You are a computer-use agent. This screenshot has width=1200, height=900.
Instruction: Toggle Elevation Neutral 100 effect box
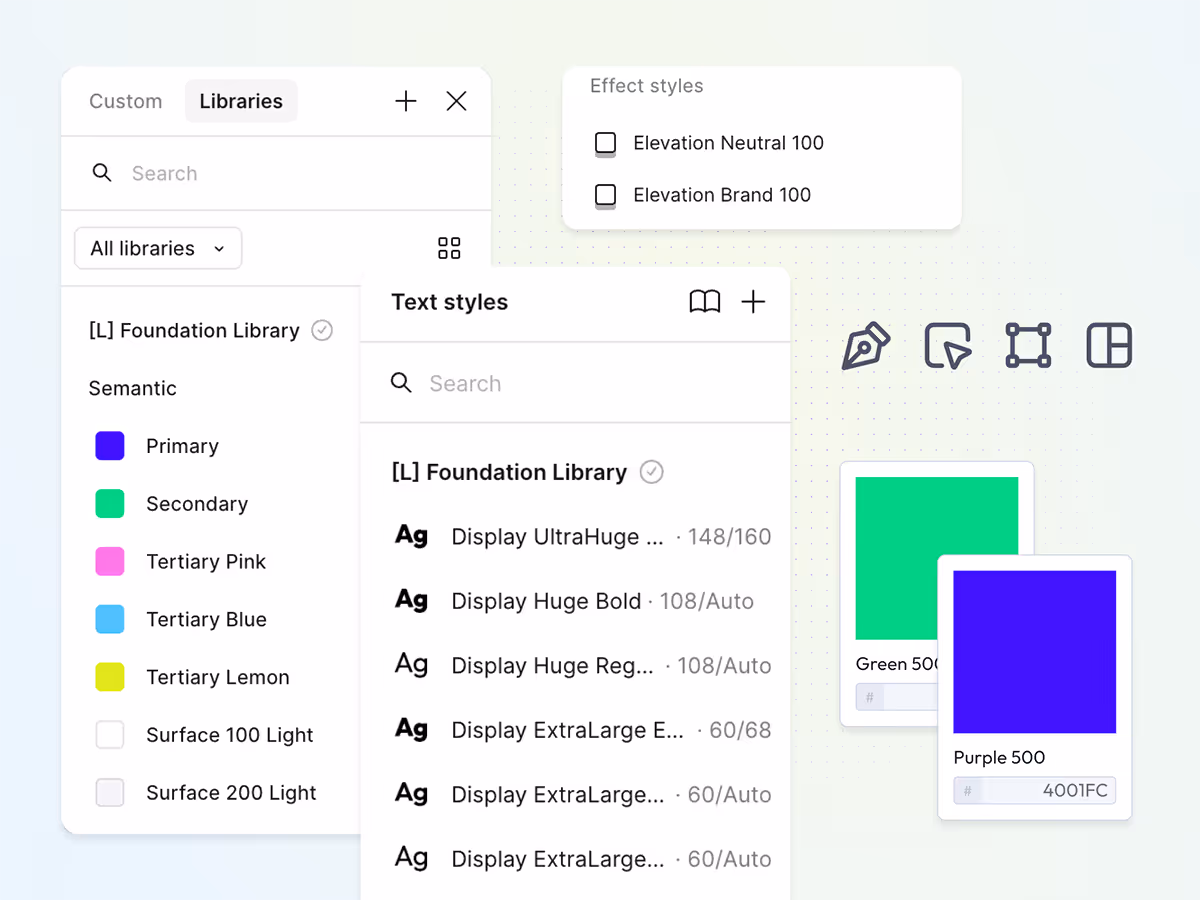click(x=606, y=144)
